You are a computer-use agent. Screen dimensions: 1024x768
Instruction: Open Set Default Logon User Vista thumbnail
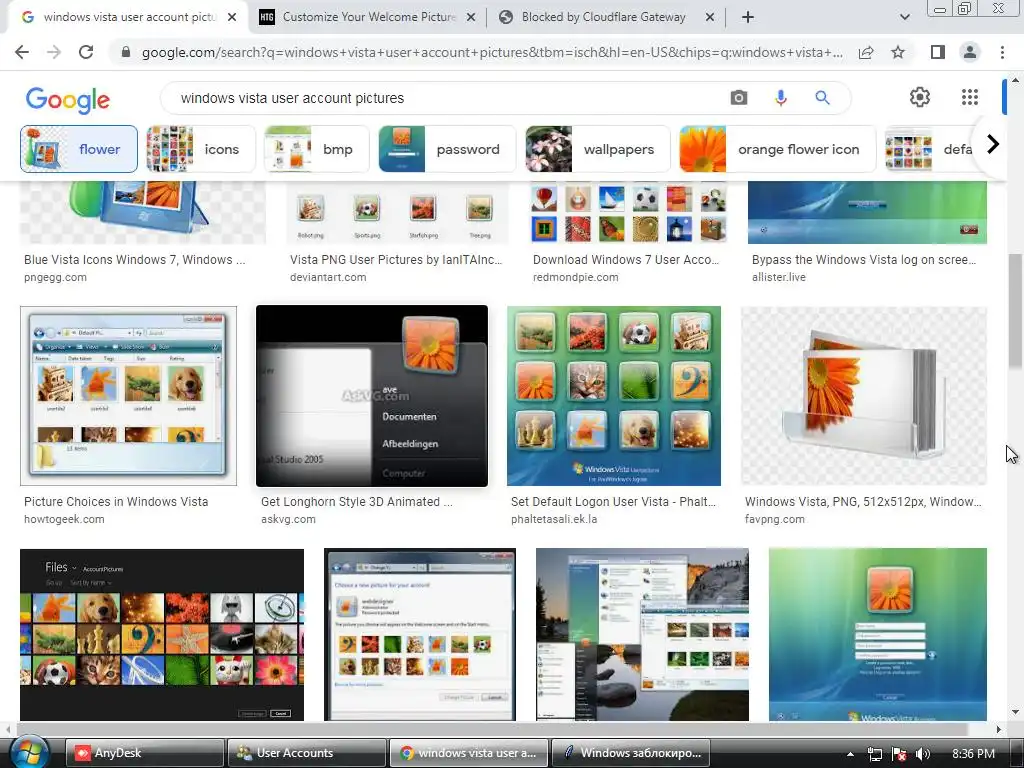click(x=614, y=396)
